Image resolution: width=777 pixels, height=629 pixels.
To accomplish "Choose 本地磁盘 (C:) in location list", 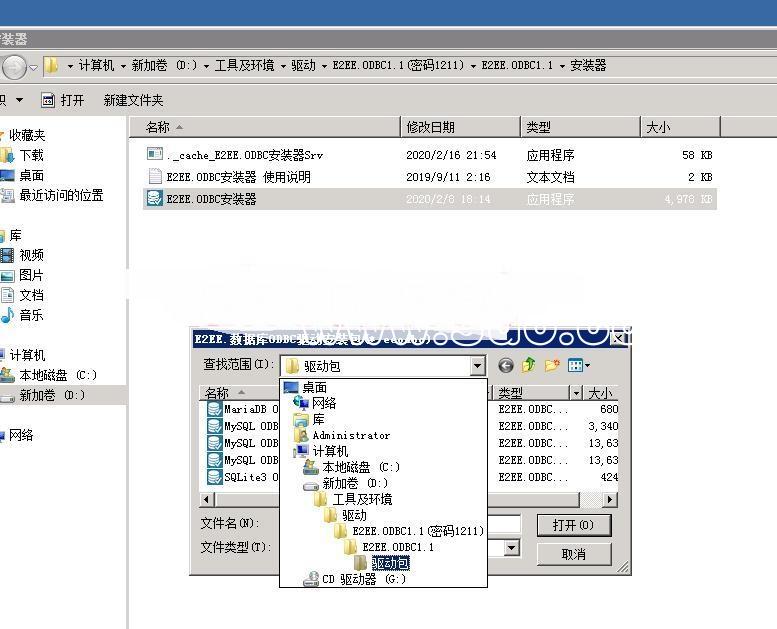I will [x=360, y=467].
